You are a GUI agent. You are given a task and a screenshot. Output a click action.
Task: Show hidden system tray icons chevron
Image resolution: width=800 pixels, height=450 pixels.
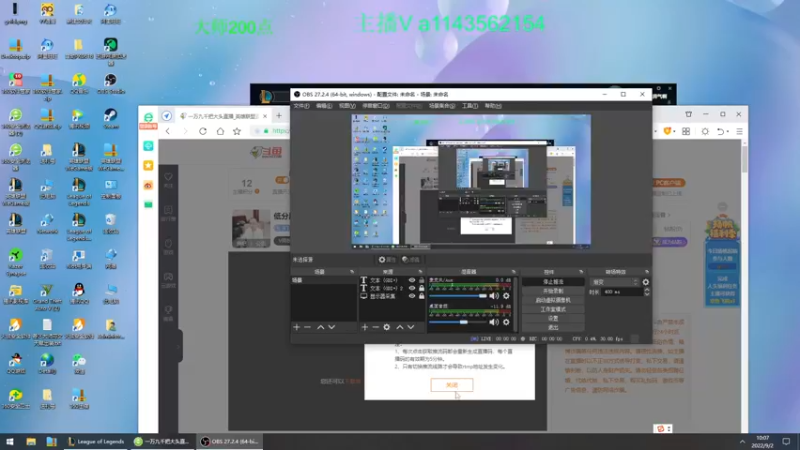742,441
